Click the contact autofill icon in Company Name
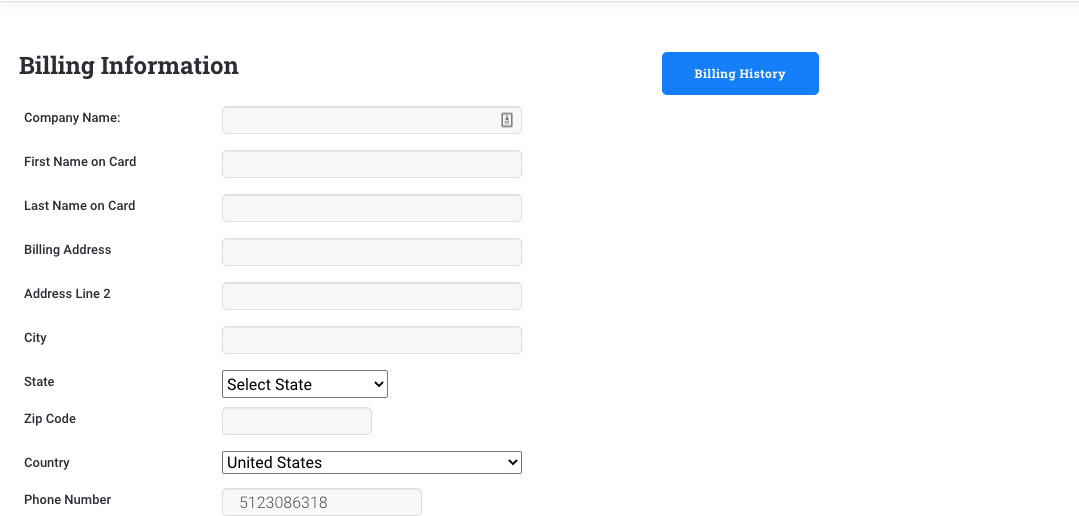 click(507, 120)
